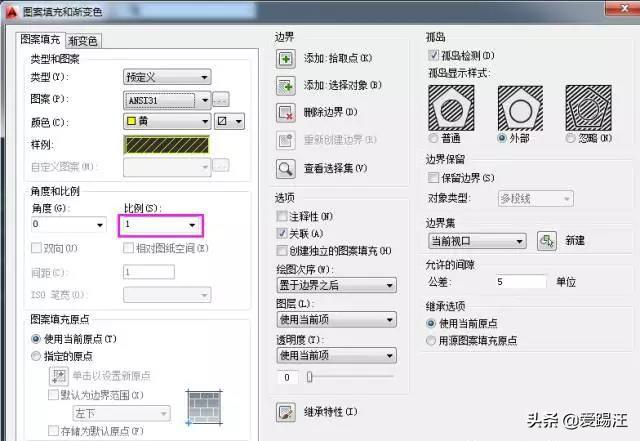Click the 新建 boundary set label
Viewport: 640px width, 441px height.
tap(575, 241)
